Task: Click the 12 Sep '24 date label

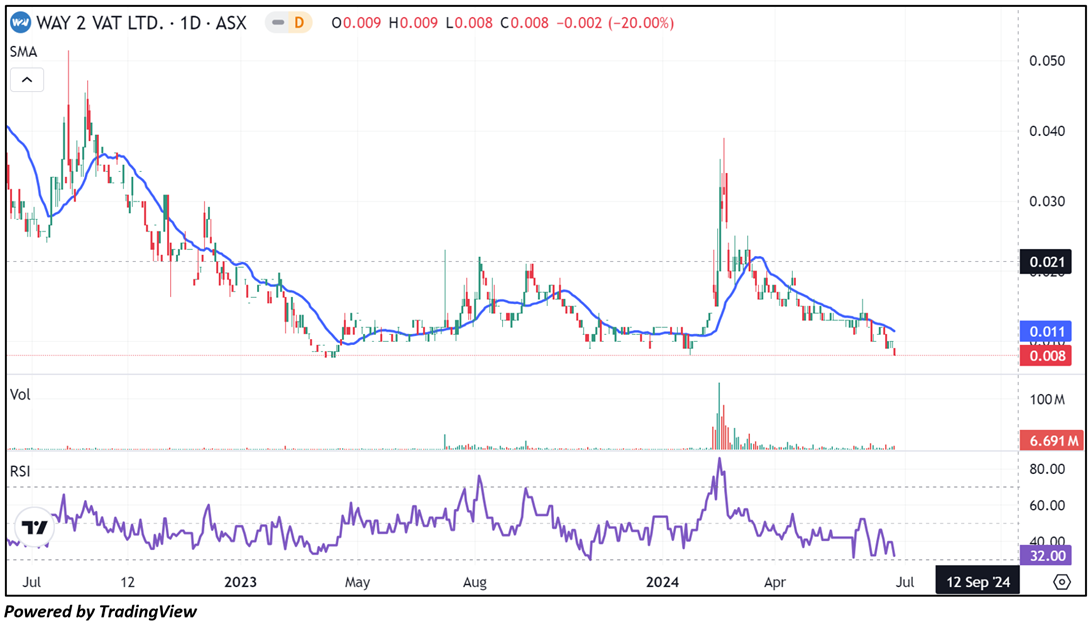Action: pos(977,581)
